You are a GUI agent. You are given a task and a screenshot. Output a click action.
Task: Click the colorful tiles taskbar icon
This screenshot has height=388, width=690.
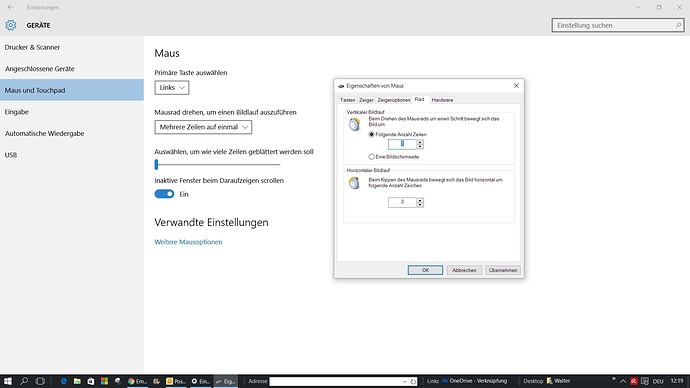[x=104, y=381]
